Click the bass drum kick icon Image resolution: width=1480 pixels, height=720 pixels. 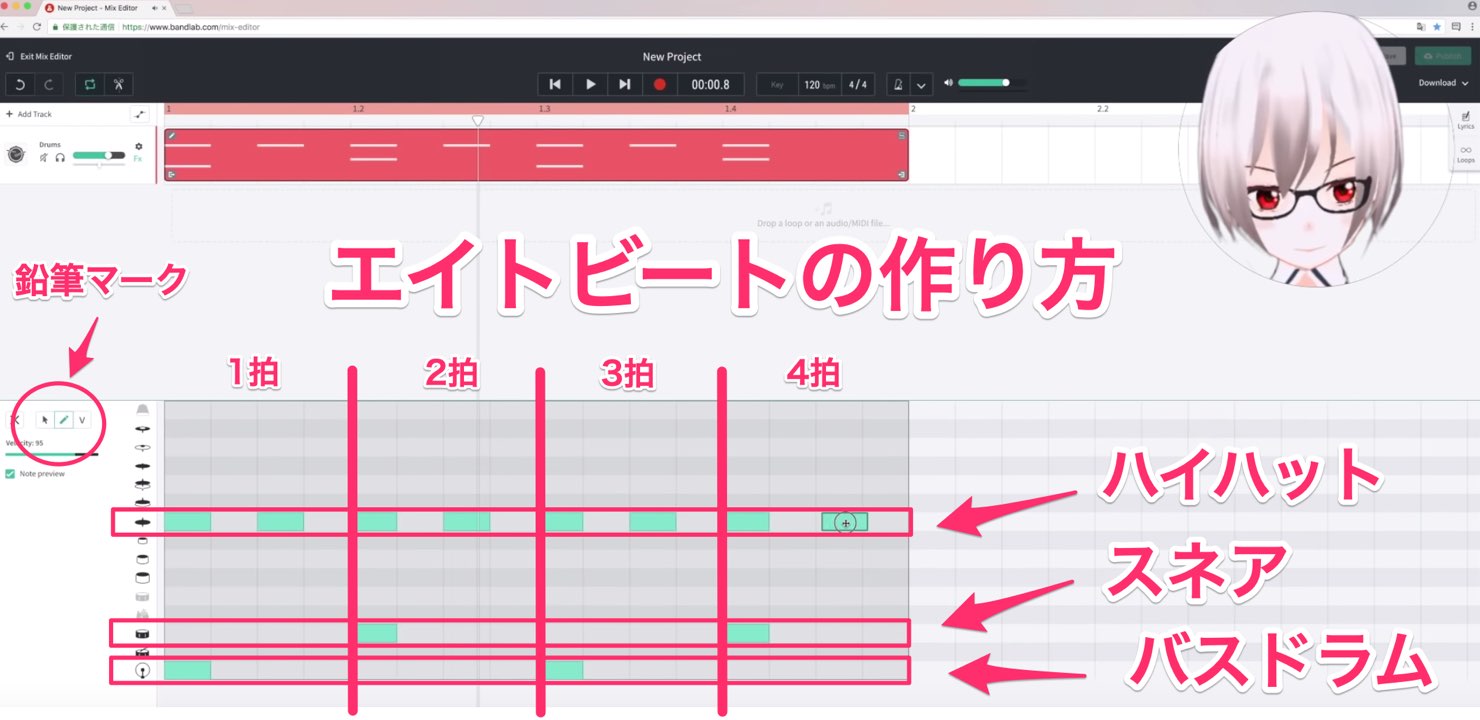pyautogui.click(x=142, y=670)
